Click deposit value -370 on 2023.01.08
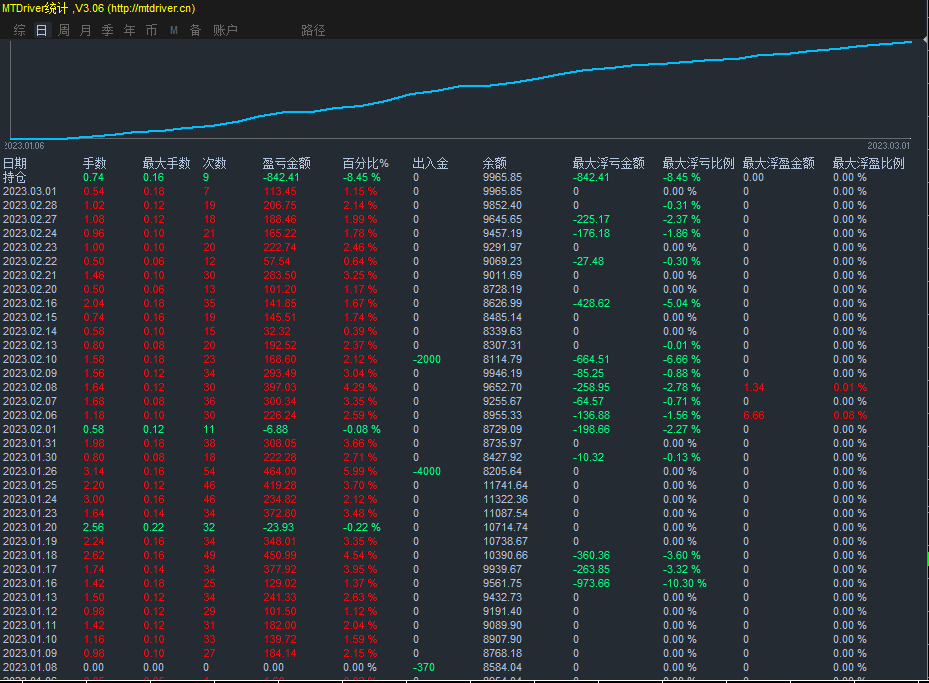Screen dimensions: 929x683 tap(424, 668)
